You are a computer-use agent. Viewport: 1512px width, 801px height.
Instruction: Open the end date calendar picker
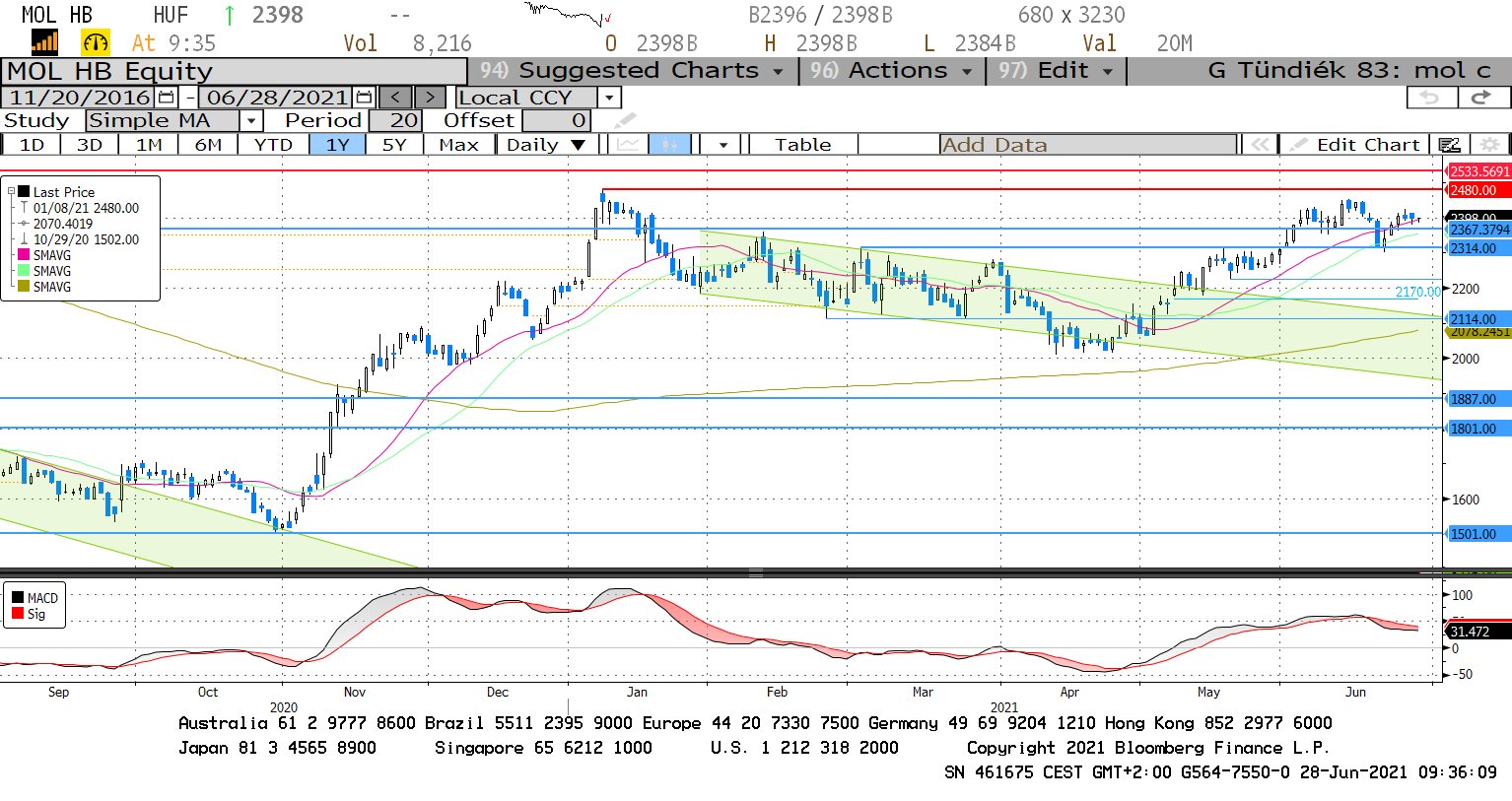[x=364, y=98]
